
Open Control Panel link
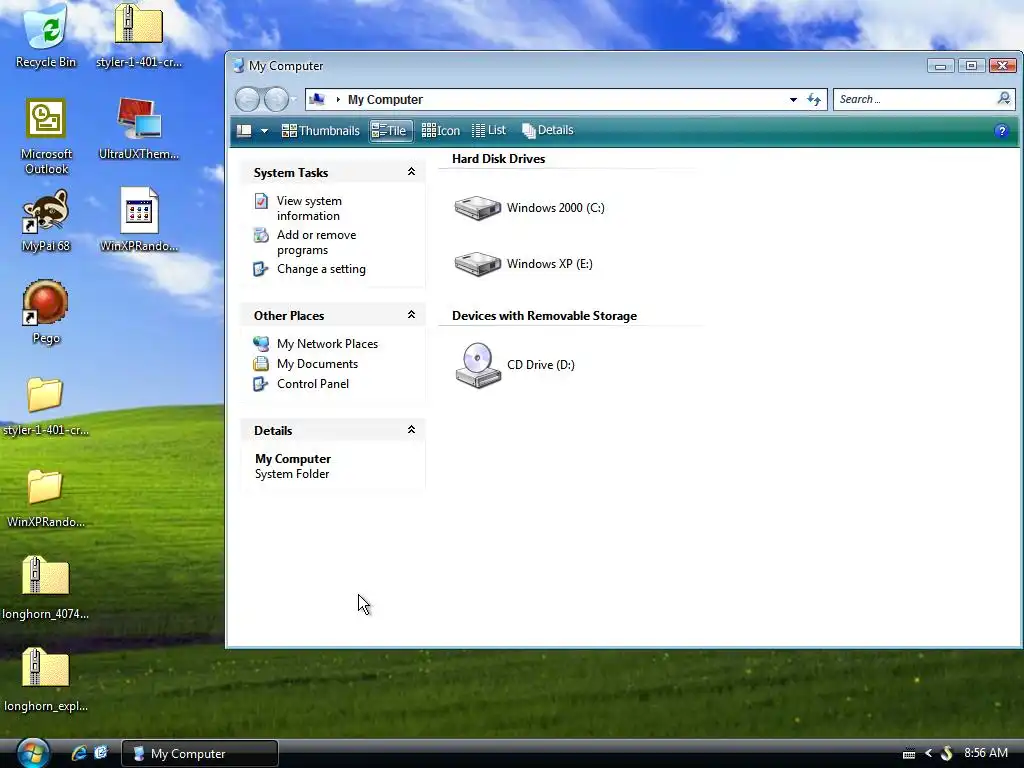(301, 384)
